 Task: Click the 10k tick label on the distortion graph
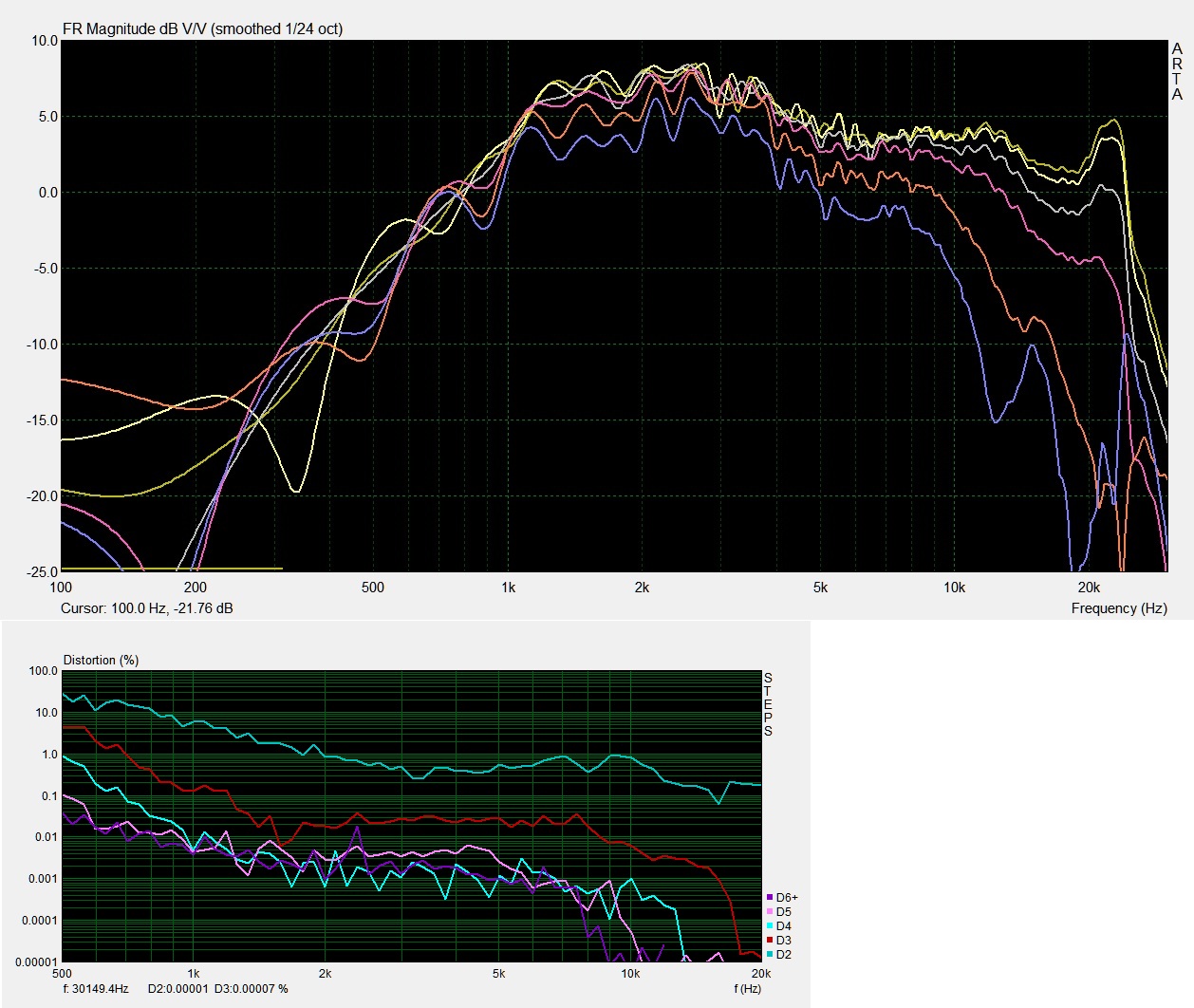(x=630, y=974)
